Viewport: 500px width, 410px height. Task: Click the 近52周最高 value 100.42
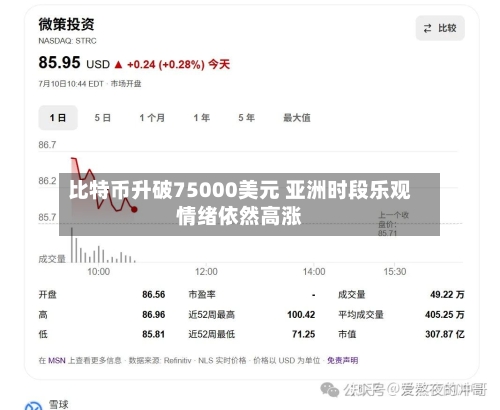(301, 314)
